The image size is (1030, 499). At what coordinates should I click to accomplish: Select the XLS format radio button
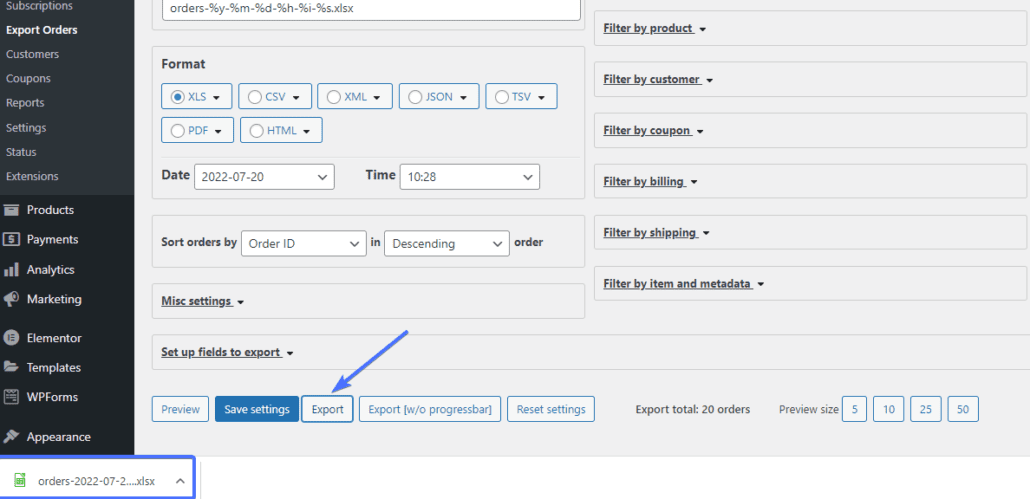(x=177, y=97)
